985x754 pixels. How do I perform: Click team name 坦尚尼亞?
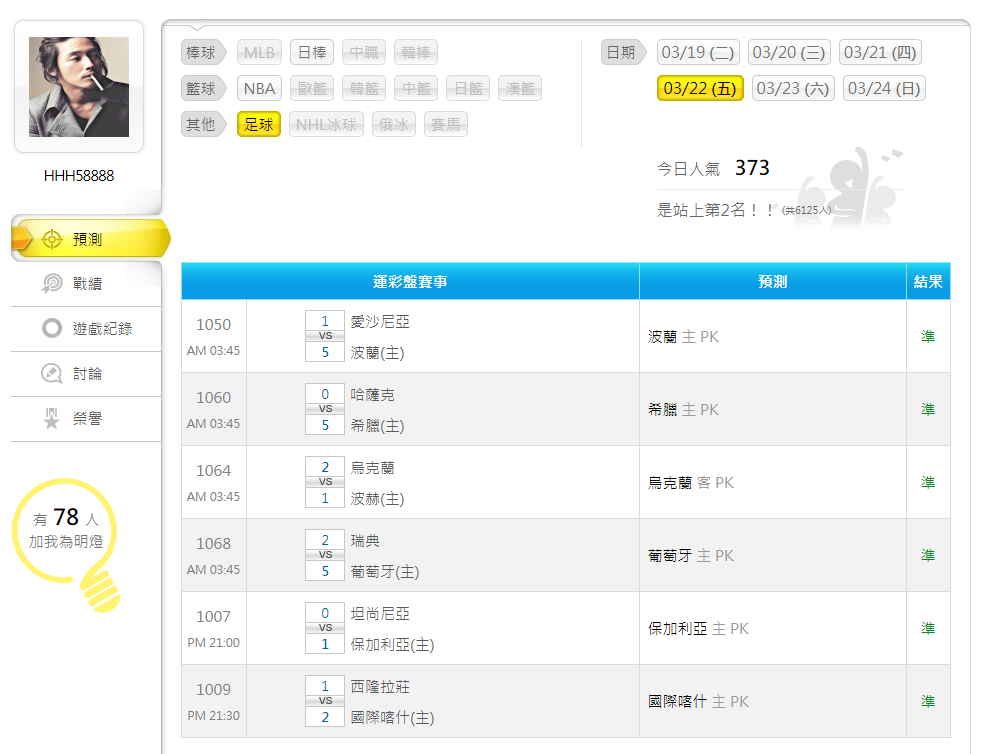click(x=380, y=613)
